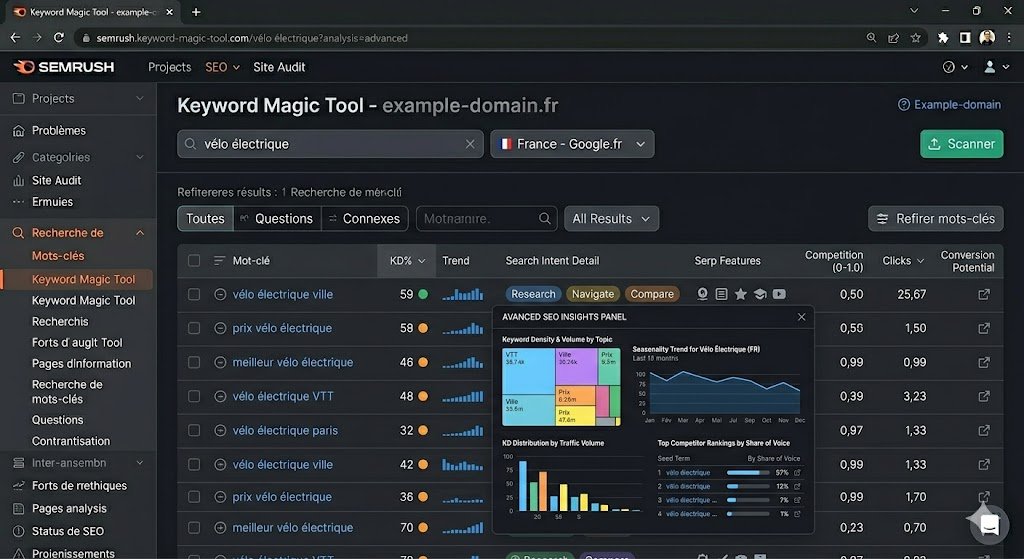Viewport: 1024px width, 559px height.
Task: Click the Pages analysis sidebar icon
Action: click(18, 508)
